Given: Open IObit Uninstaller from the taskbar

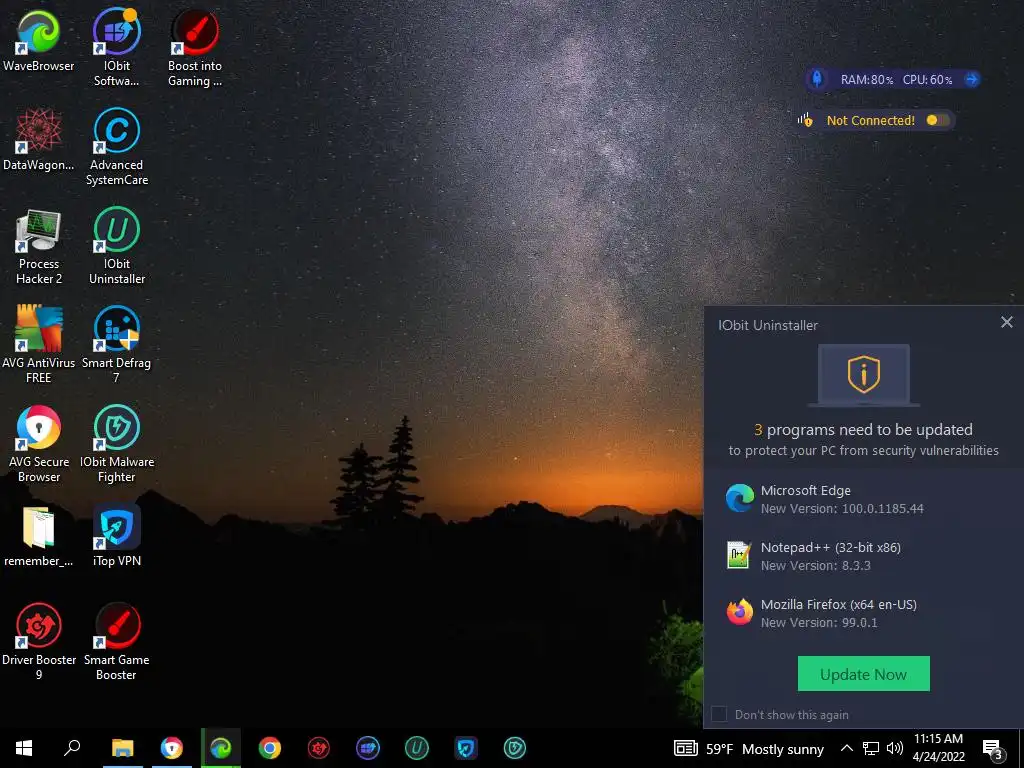Looking at the screenshot, I should coord(417,748).
